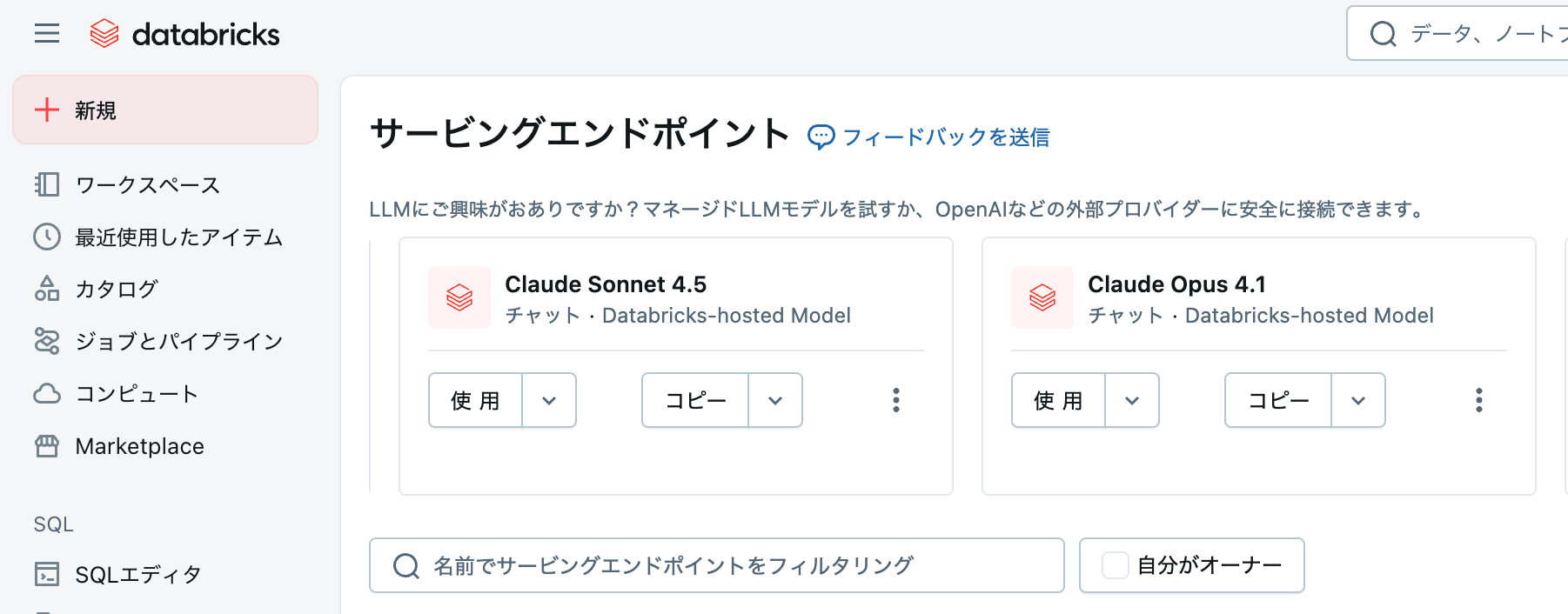This screenshot has width=1568, height=614.
Task: Expand コピー dropdown arrow for Claude Opus 4.1
Action: pyautogui.click(x=1358, y=400)
